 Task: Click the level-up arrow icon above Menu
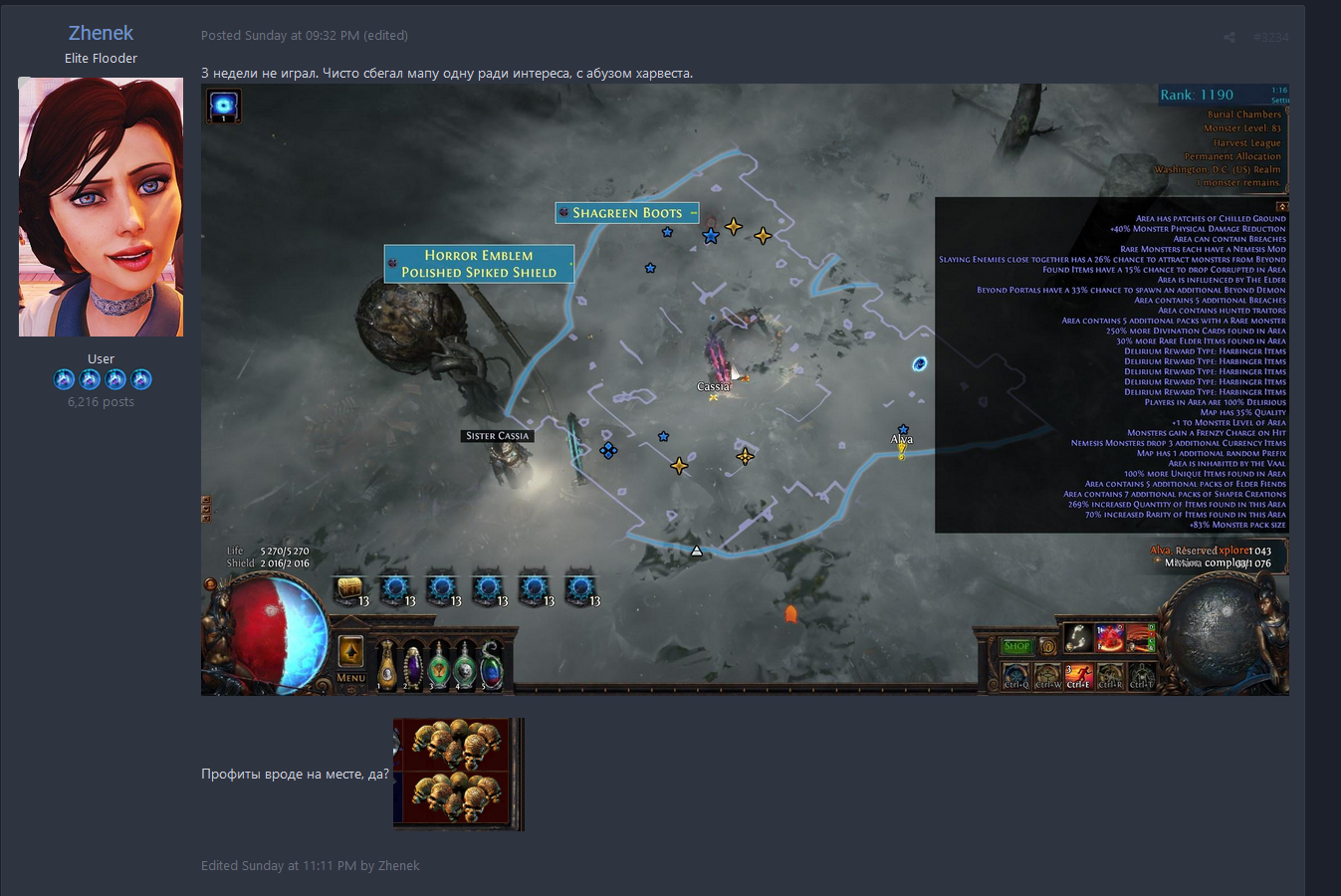click(351, 651)
